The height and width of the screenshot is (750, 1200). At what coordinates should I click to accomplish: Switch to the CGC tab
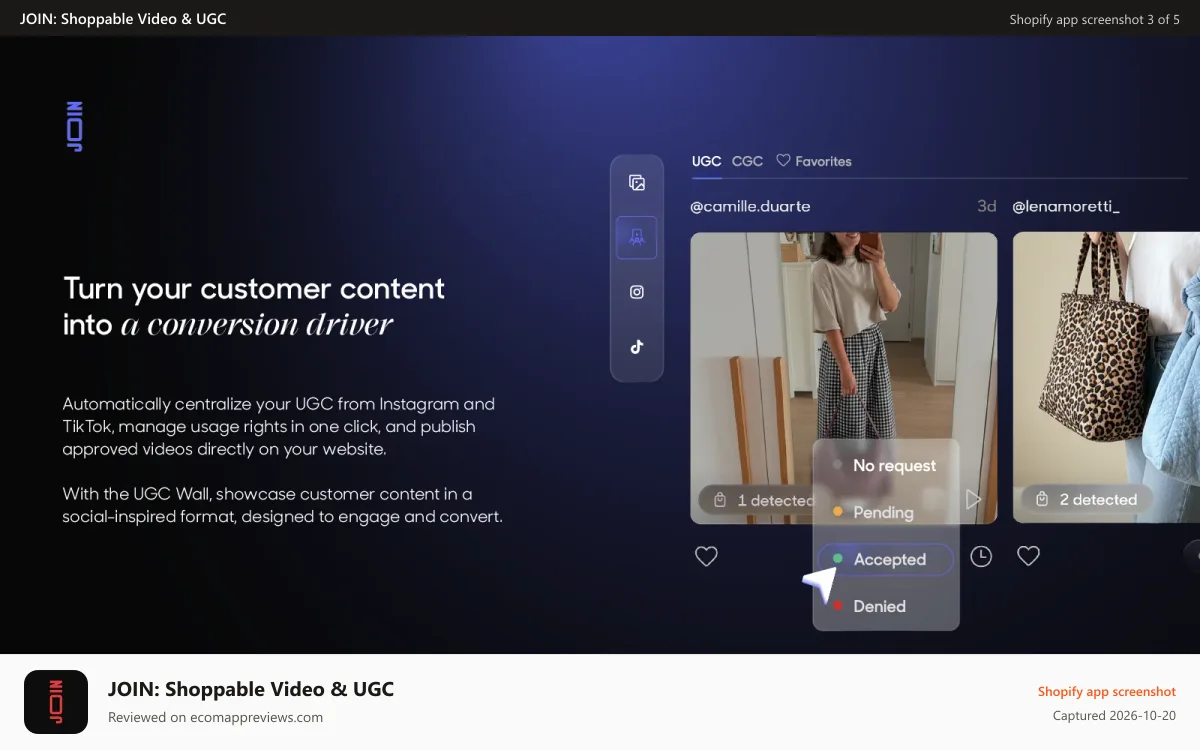[747, 161]
